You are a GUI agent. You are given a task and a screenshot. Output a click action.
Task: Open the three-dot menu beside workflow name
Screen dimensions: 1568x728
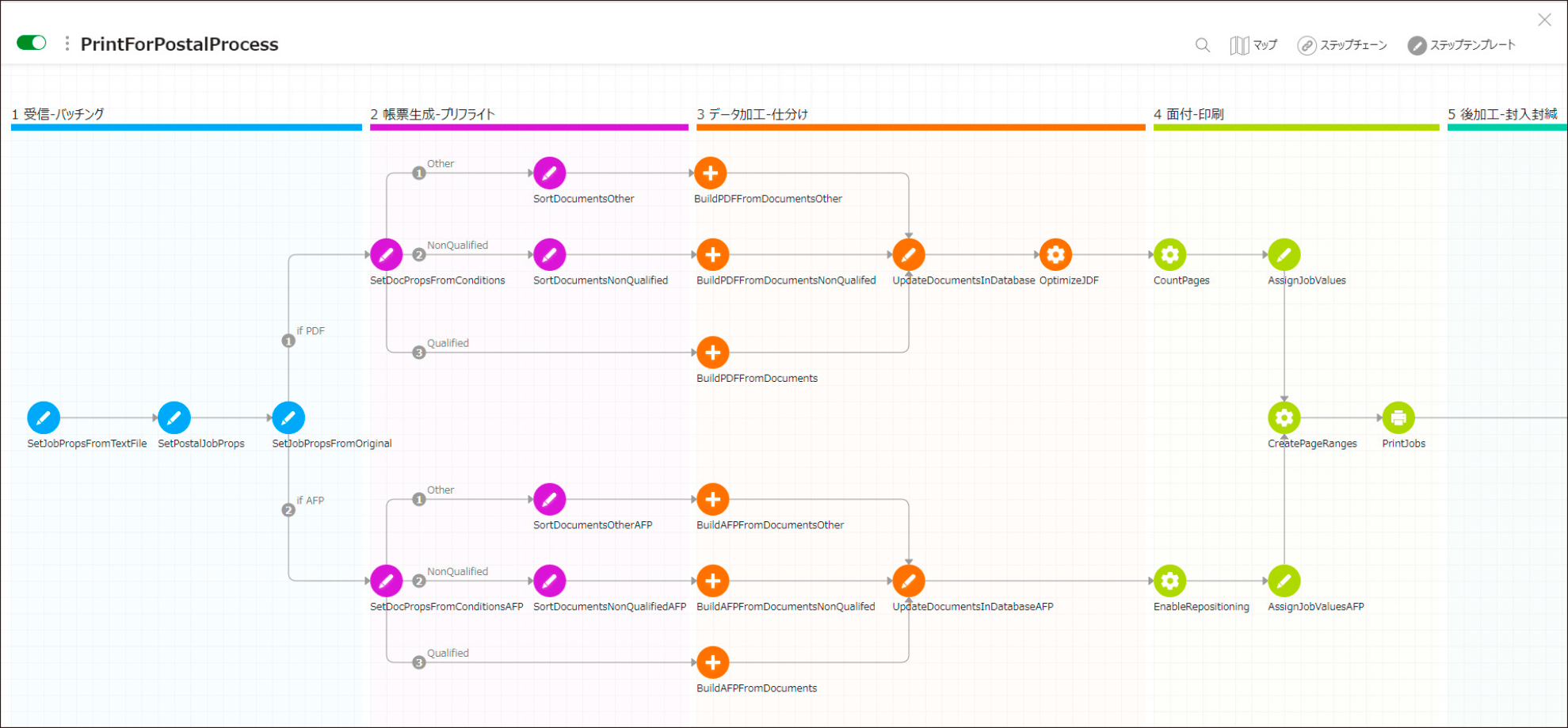(67, 44)
